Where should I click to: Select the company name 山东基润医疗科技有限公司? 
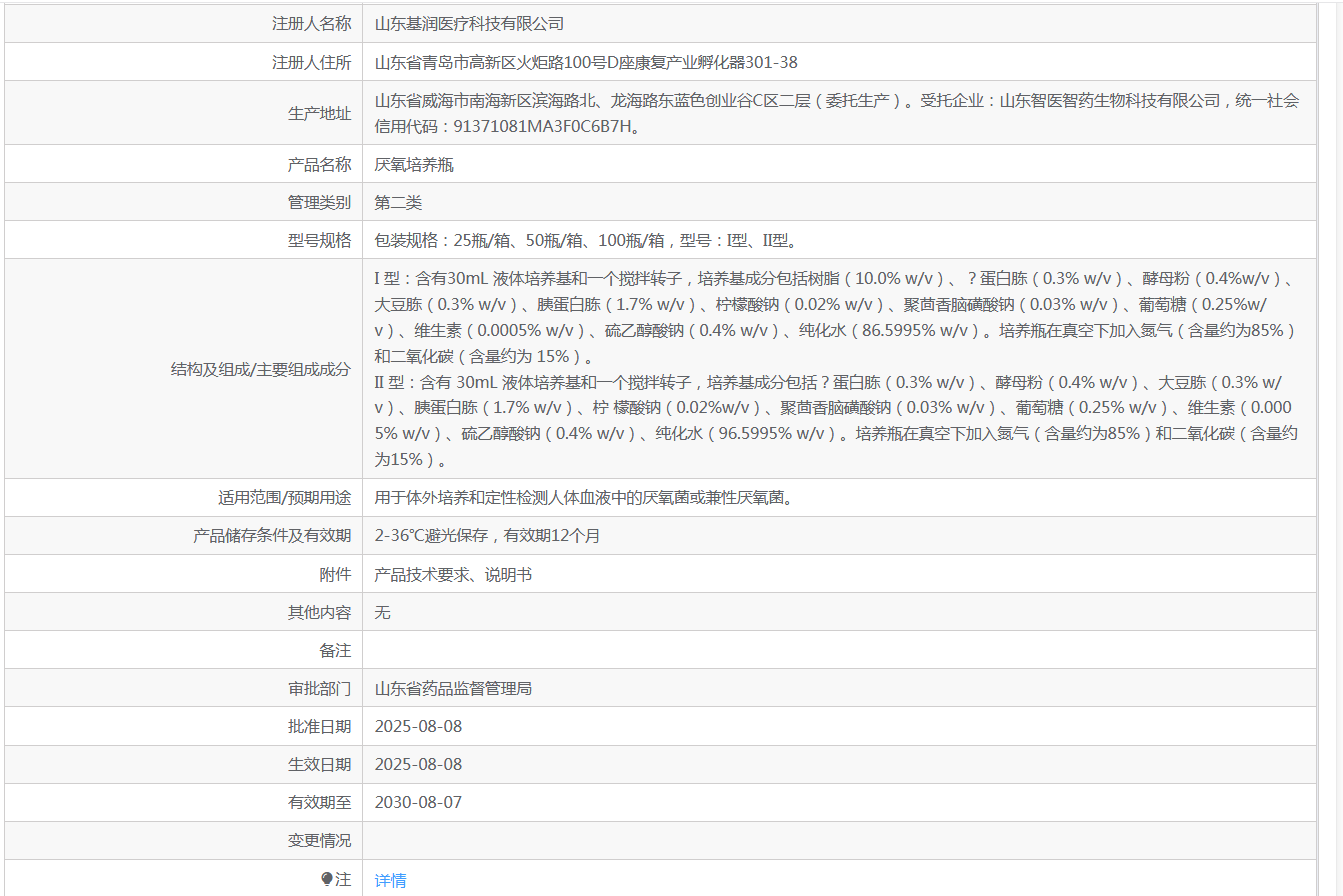coord(469,24)
